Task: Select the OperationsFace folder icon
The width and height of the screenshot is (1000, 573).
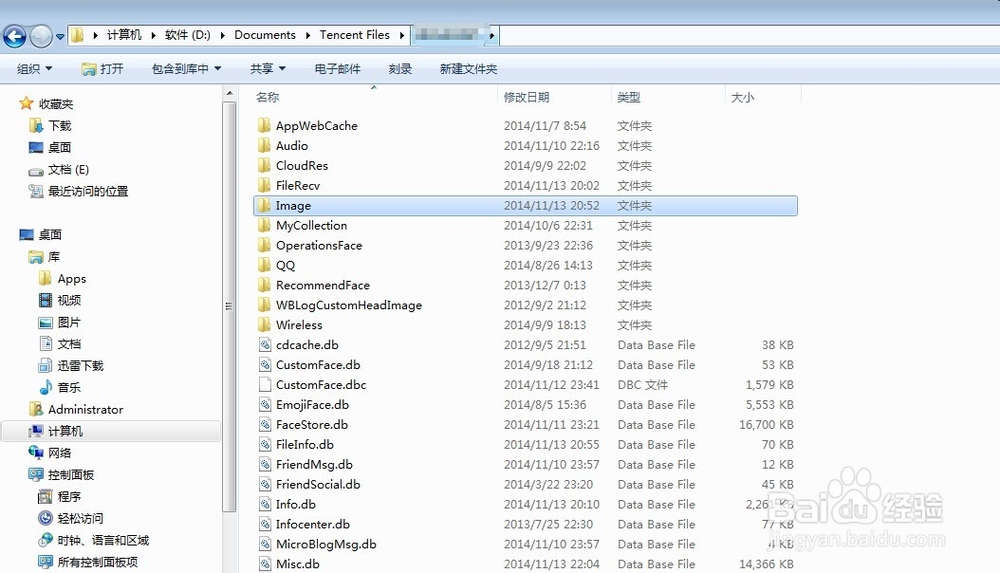Action: pos(264,244)
